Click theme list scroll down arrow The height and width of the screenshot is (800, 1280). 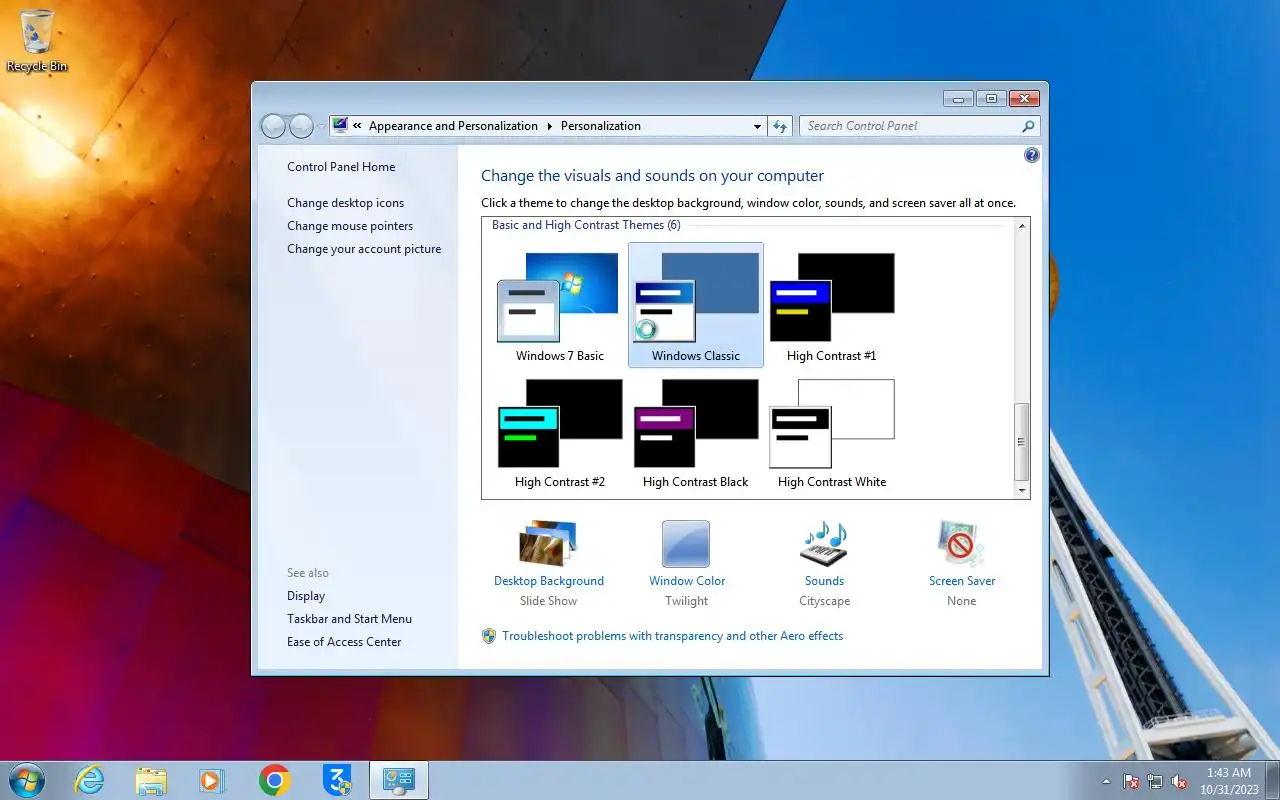coord(1022,491)
